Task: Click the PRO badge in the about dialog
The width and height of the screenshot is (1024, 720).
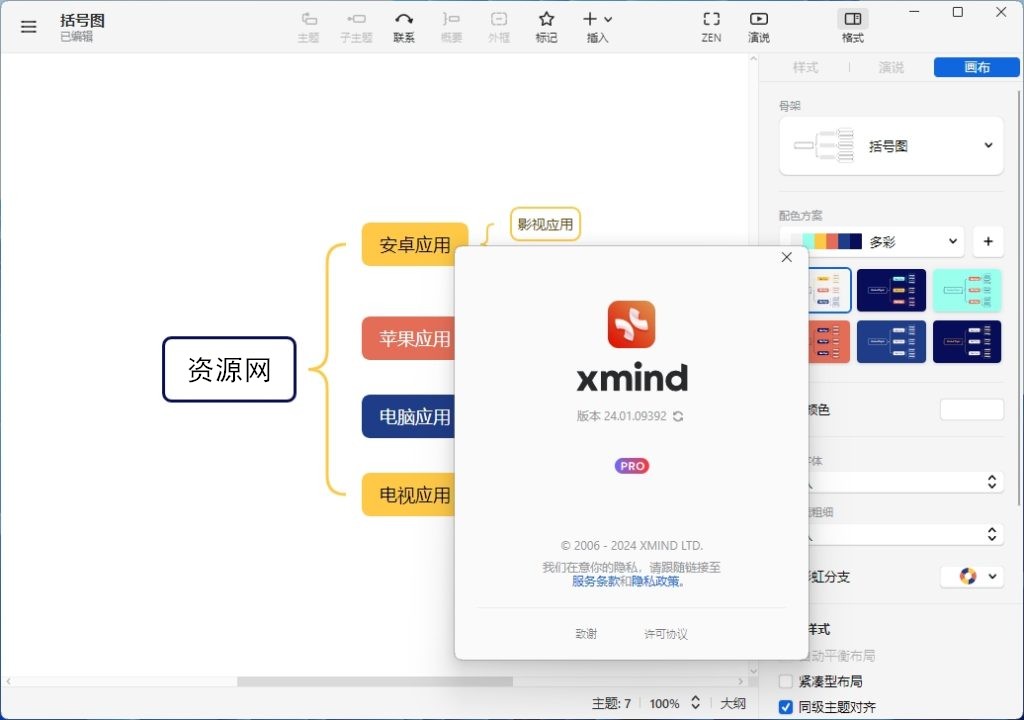Action: [x=631, y=466]
